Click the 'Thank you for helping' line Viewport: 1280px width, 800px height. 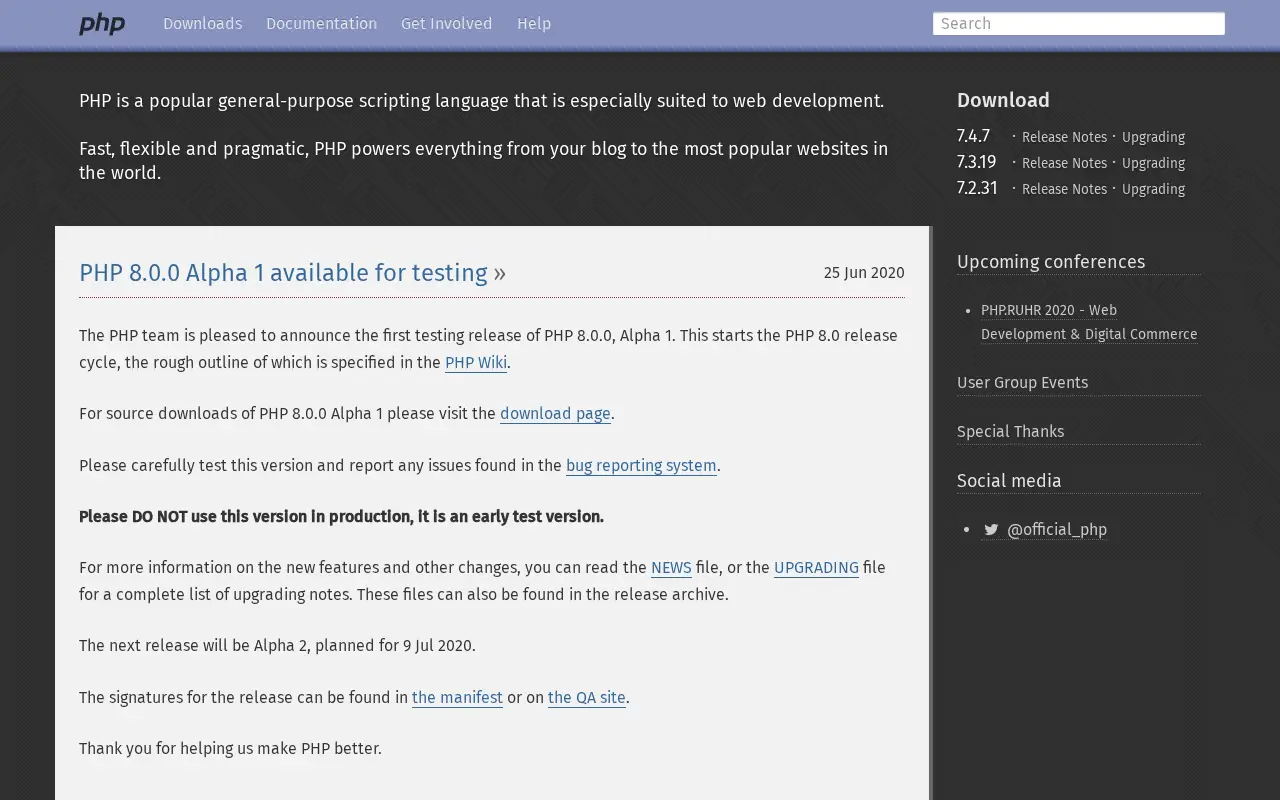click(x=230, y=749)
